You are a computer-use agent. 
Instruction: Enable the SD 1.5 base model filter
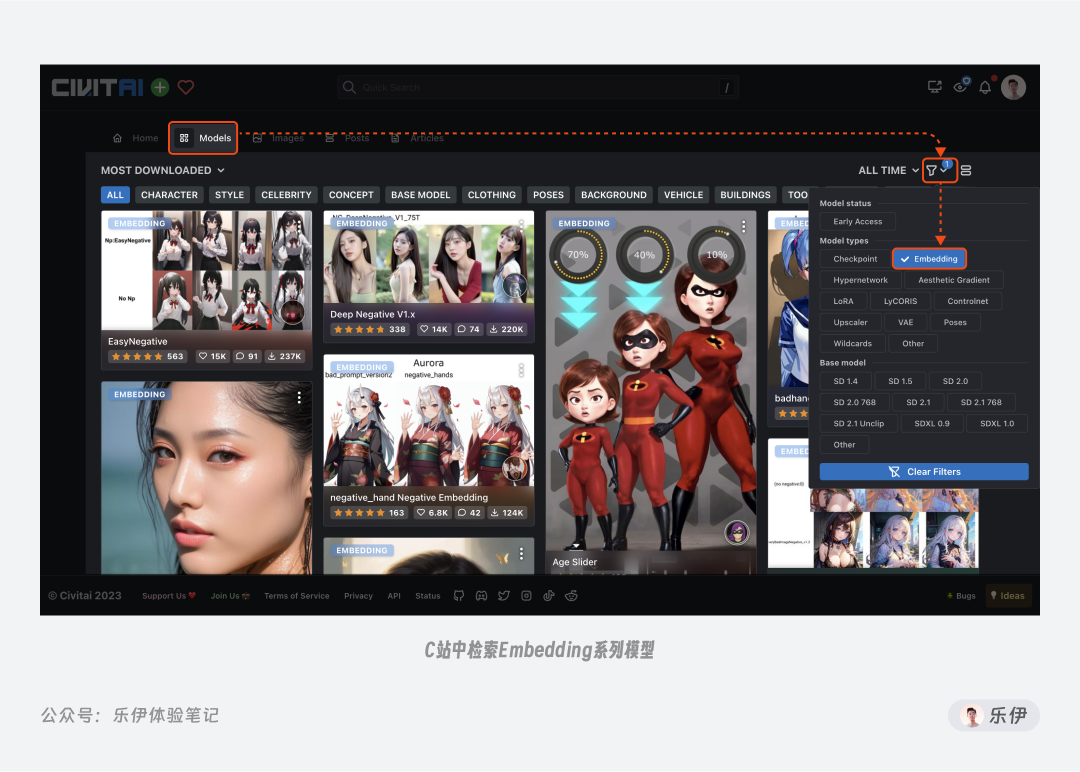(900, 382)
